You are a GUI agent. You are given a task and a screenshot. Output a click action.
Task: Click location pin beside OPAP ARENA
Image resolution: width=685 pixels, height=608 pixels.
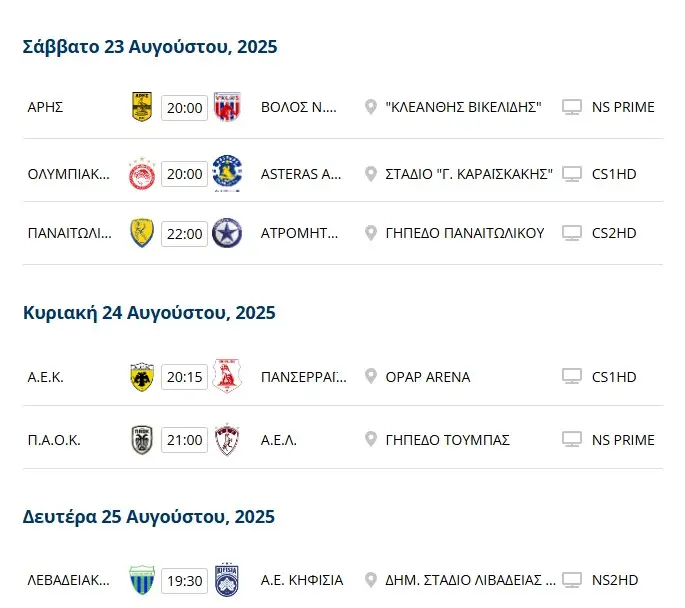[371, 377]
